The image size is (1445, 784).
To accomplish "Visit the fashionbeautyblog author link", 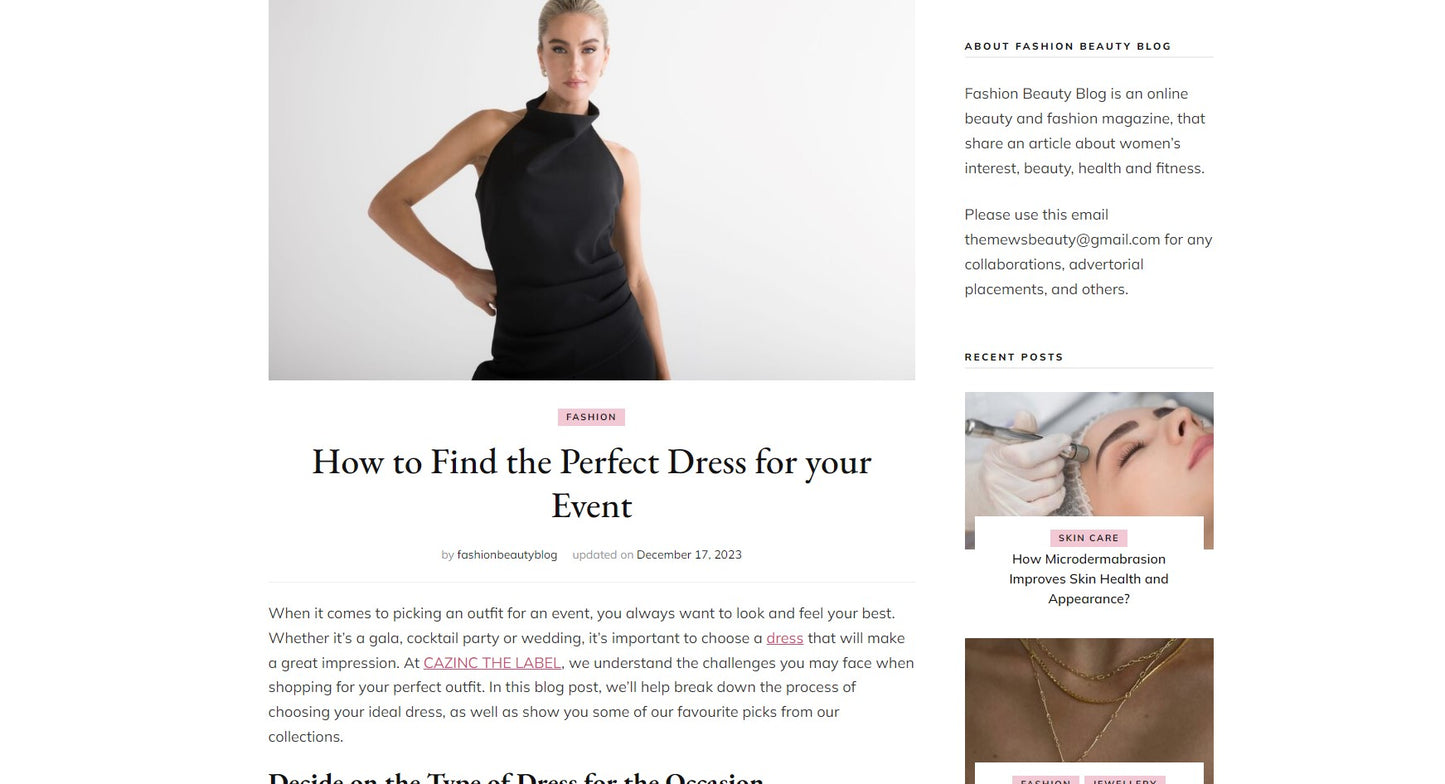I will tap(507, 555).
